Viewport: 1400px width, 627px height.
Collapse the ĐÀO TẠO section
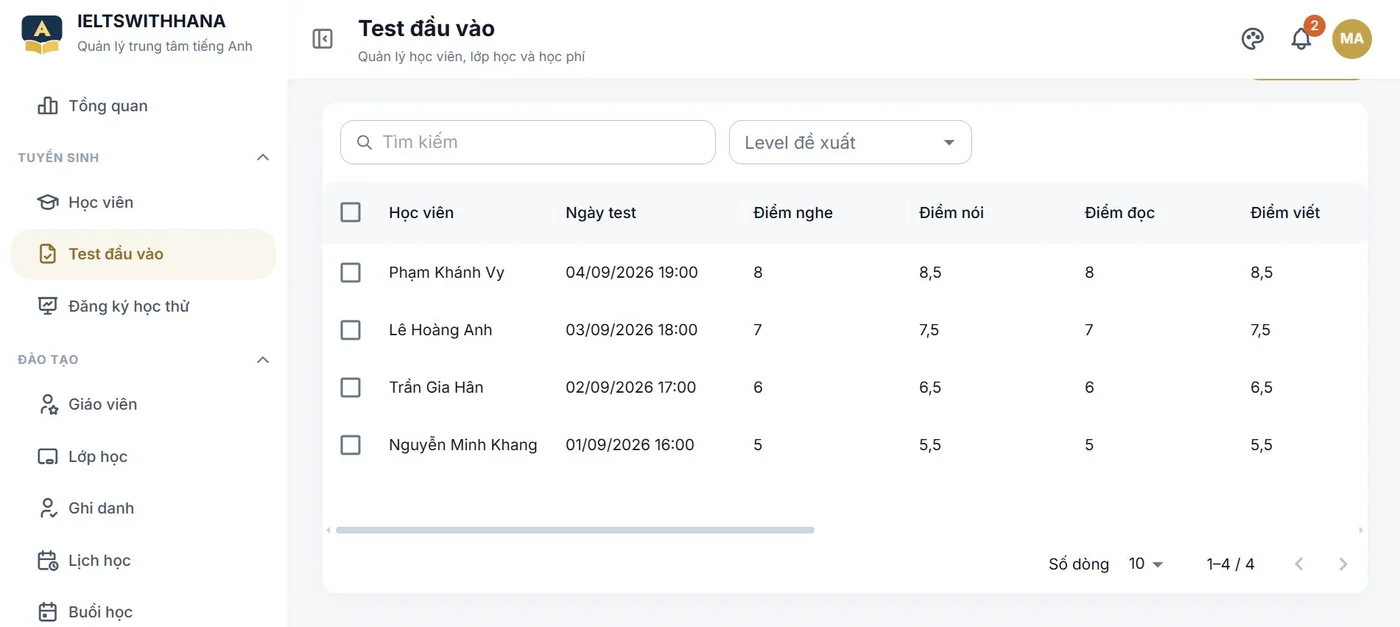pos(263,359)
